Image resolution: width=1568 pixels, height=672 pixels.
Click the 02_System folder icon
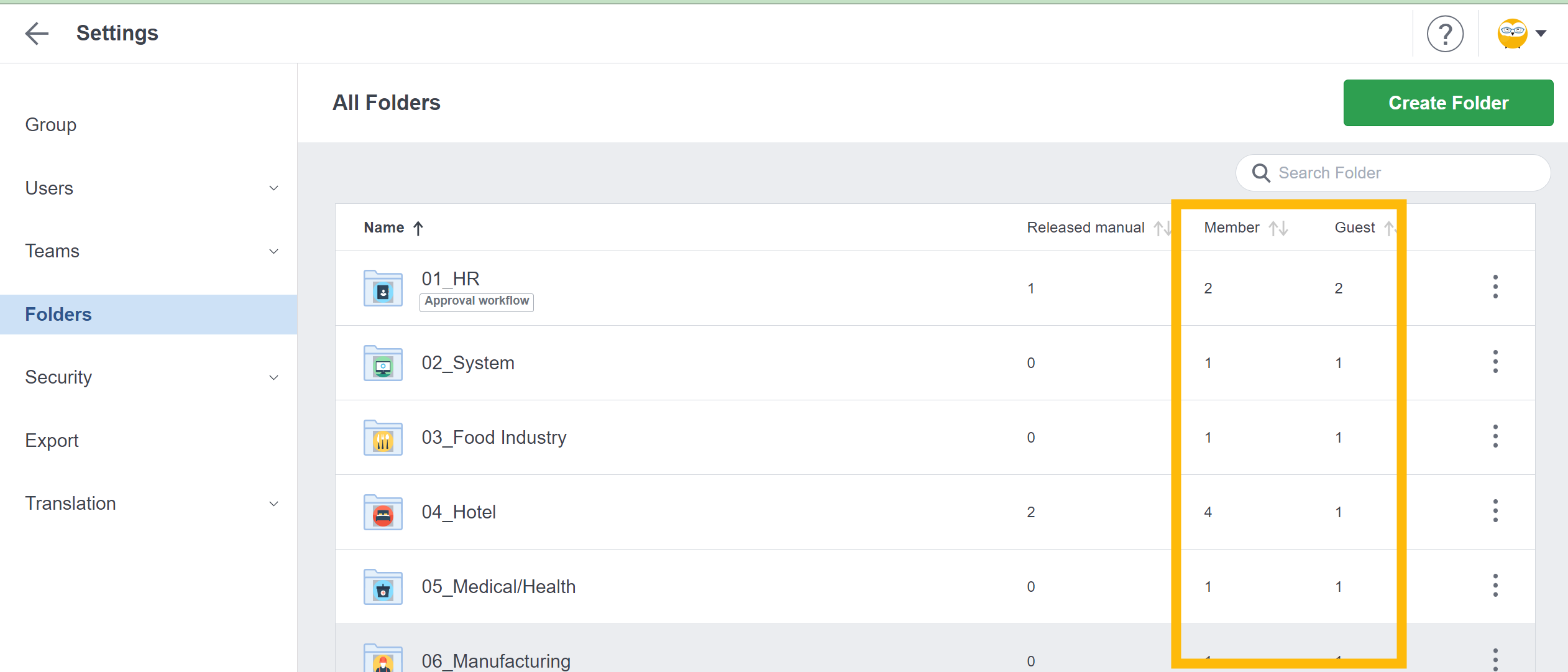383,363
